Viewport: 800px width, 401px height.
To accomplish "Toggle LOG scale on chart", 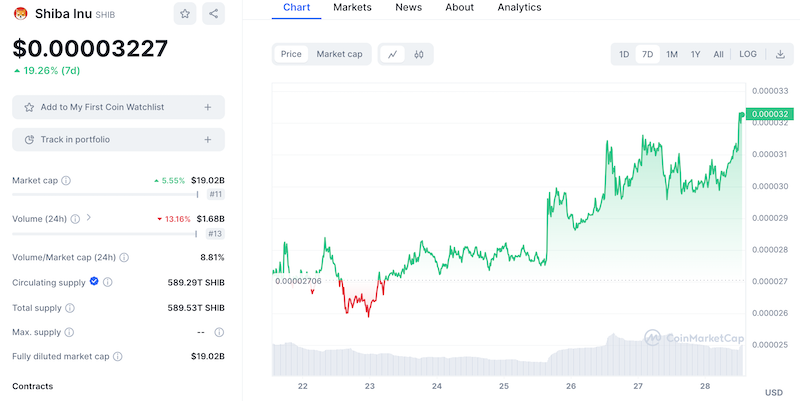I will pyautogui.click(x=748, y=54).
